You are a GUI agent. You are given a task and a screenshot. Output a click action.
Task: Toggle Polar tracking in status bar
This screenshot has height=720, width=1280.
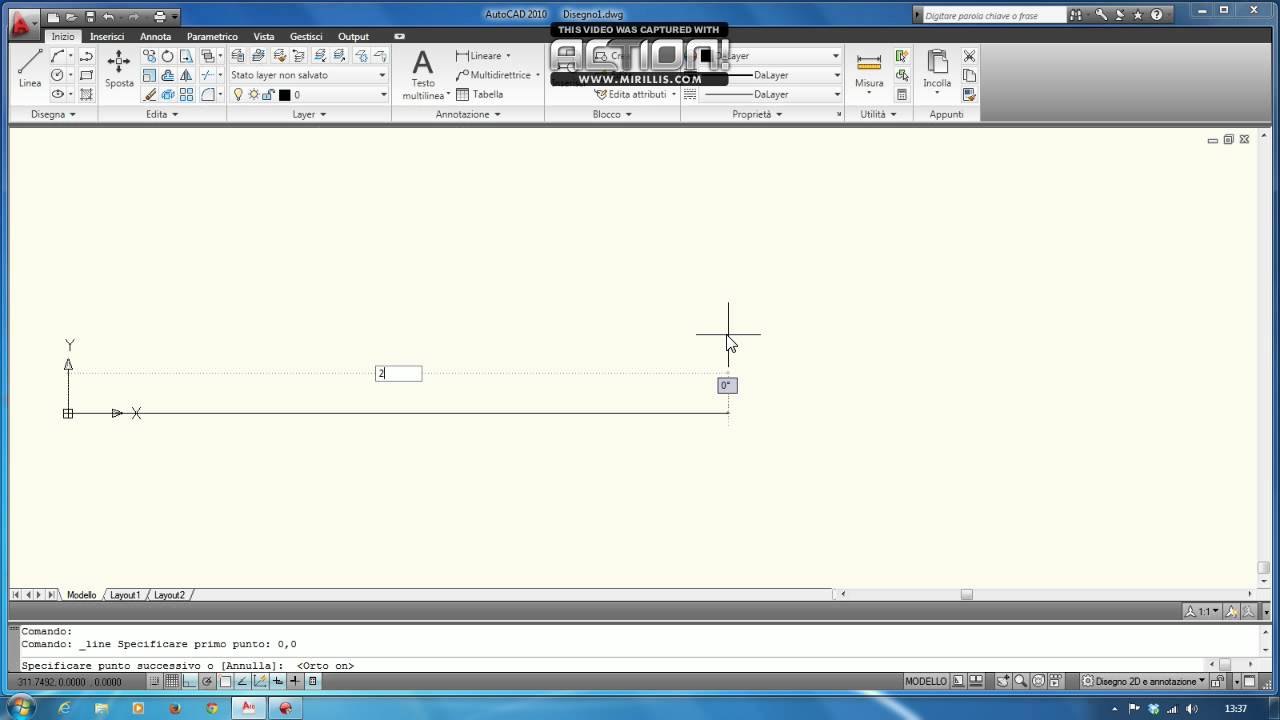tap(207, 681)
